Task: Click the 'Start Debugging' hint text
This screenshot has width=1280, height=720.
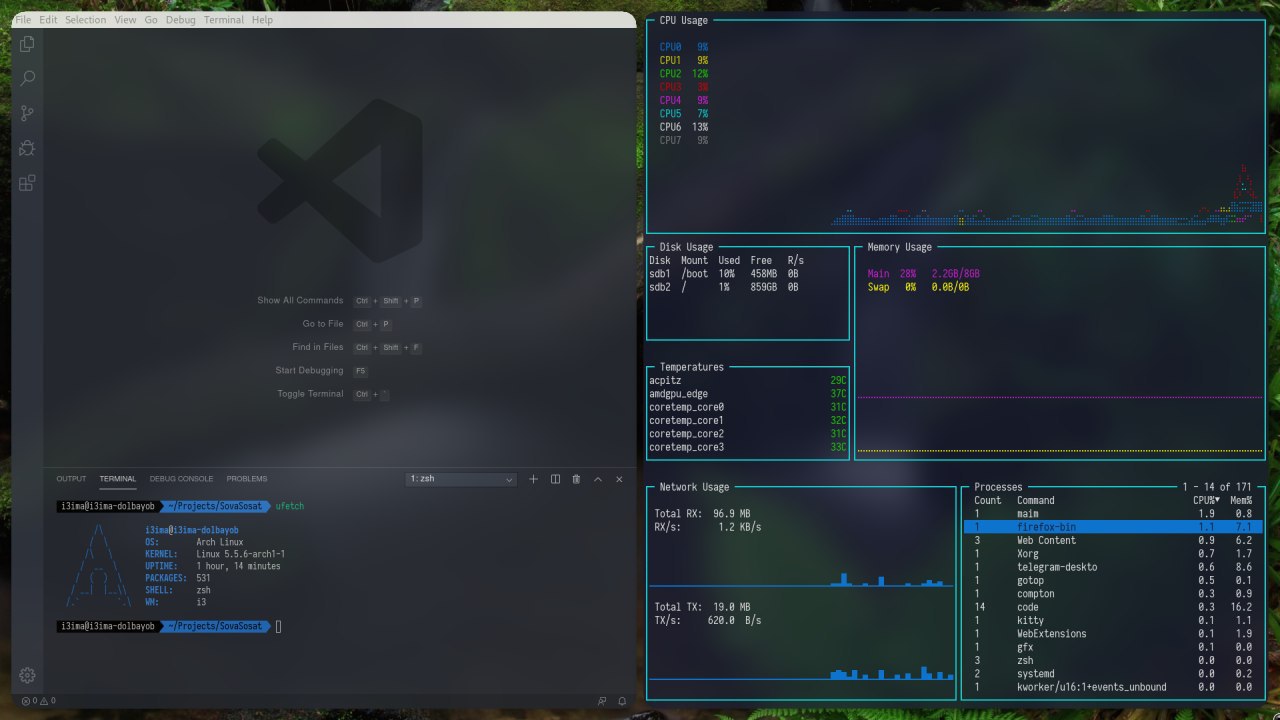Action: (x=309, y=370)
